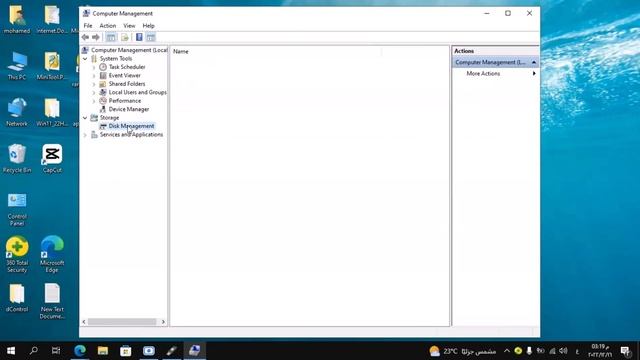Click the Name column header
Viewport: 640px width, 360px height.
180,51
